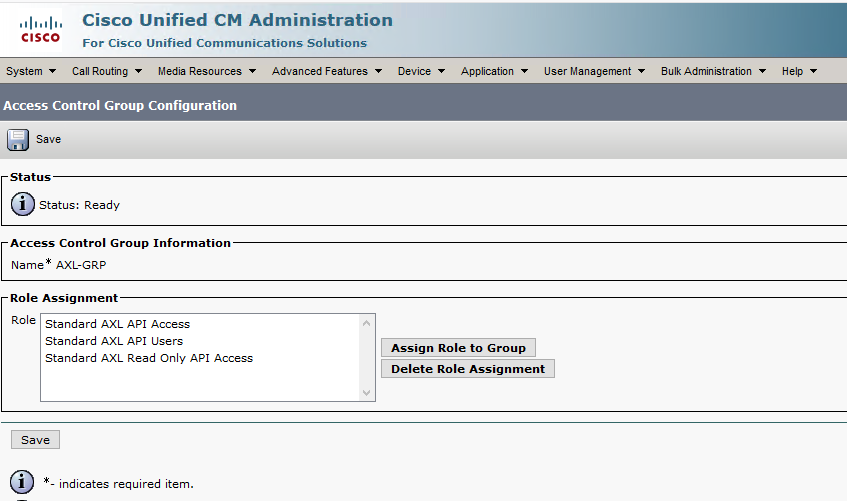Click Delete Role Assignment button
Image resolution: width=847 pixels, height=501 pixels.
467,369
